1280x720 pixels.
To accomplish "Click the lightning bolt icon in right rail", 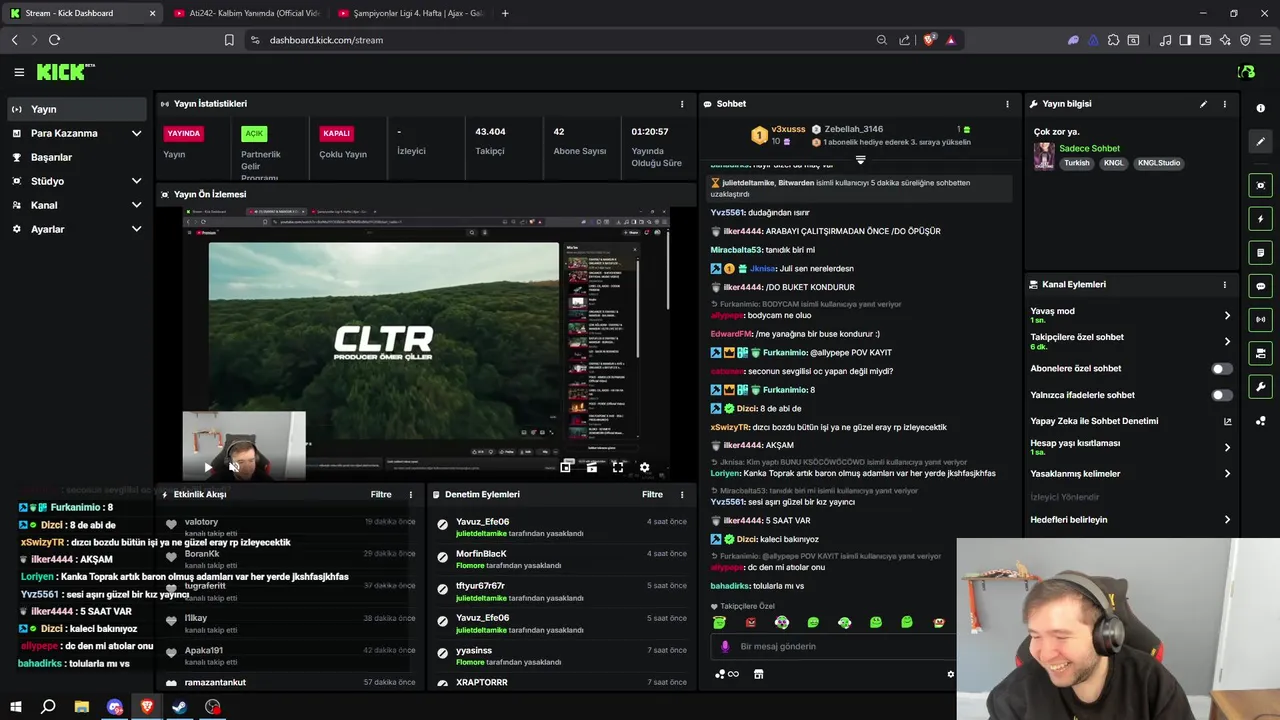I will coord(1260,219).
